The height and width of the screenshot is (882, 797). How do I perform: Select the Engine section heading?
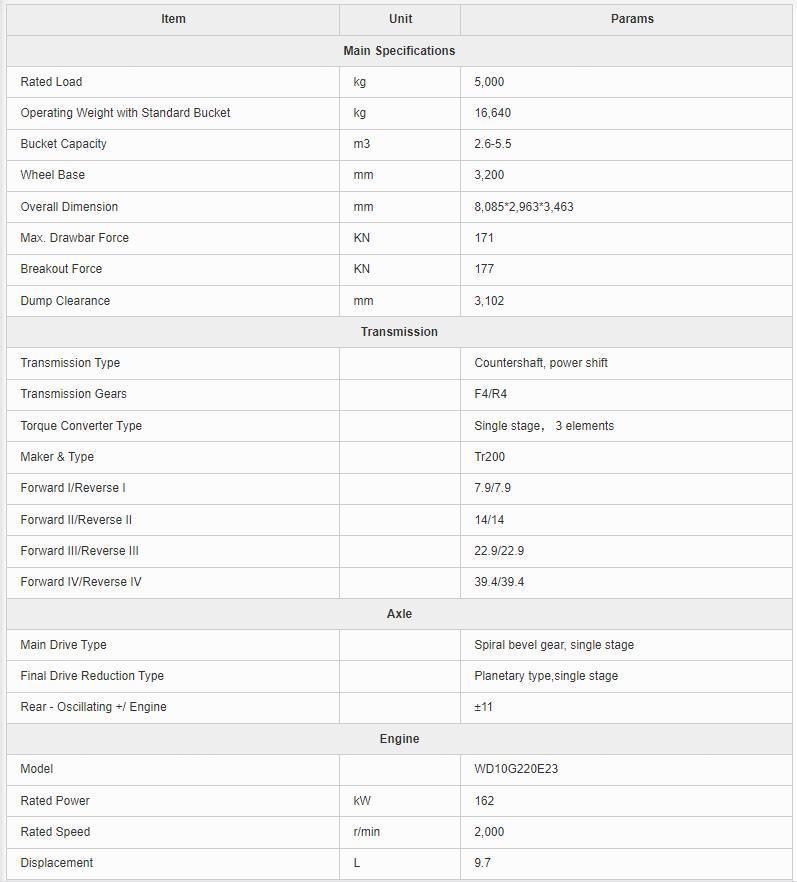tap(399, 739)
